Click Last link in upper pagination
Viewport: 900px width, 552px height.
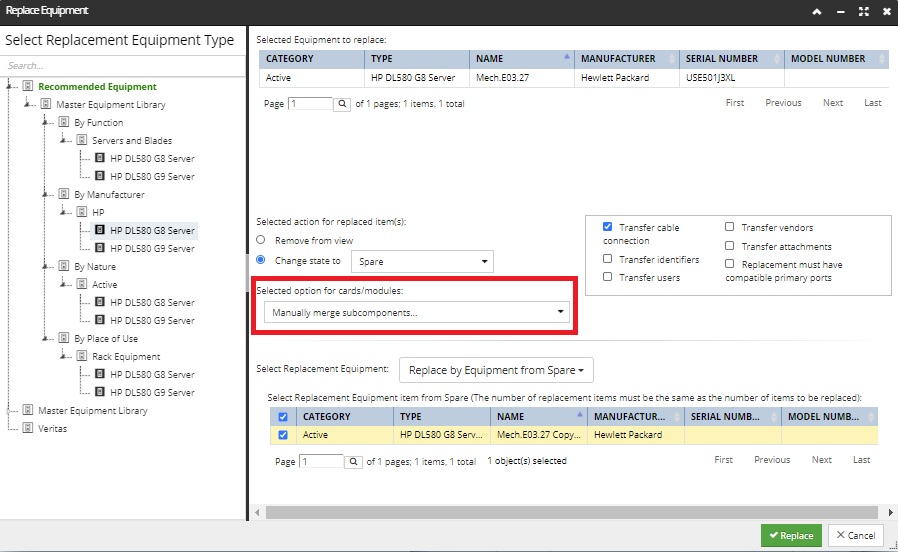[873, 103]
